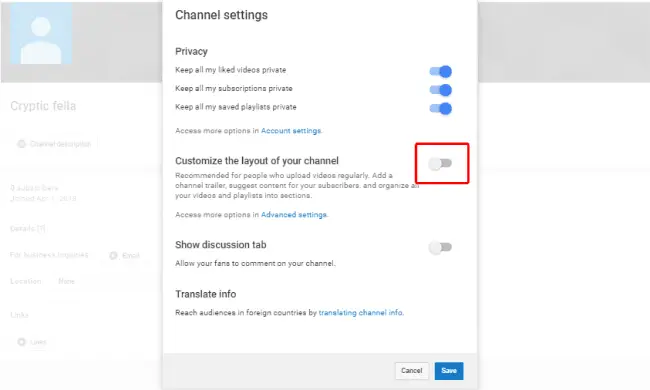Open the Advanced settings link
This screenshot has height=390, width=650.
coord(293,215)
